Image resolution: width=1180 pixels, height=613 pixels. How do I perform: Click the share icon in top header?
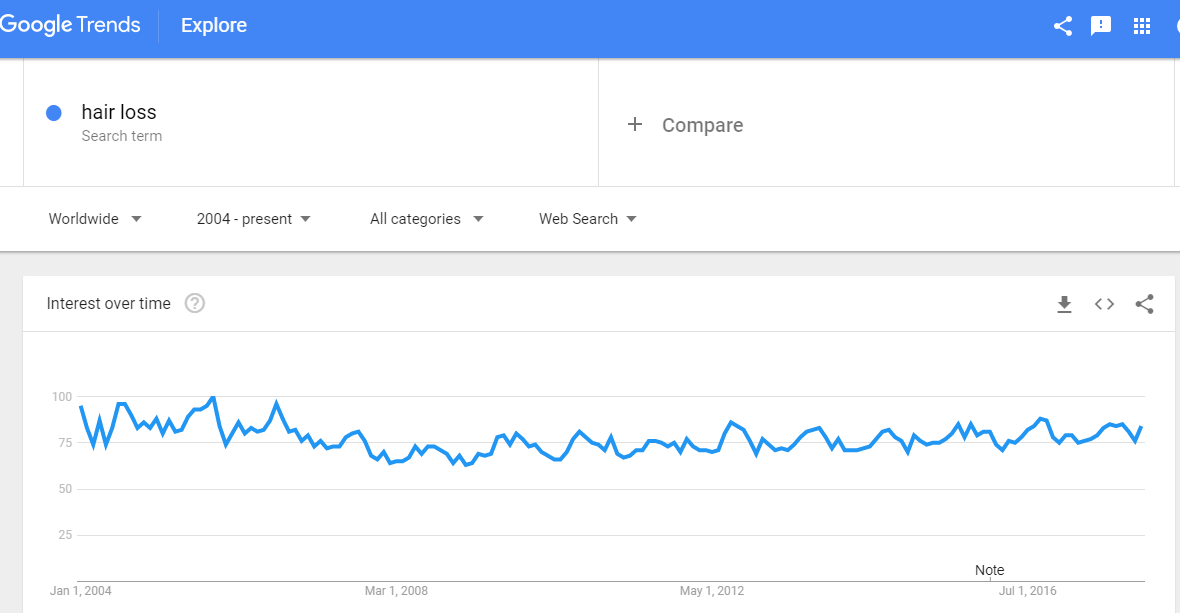1063,26
